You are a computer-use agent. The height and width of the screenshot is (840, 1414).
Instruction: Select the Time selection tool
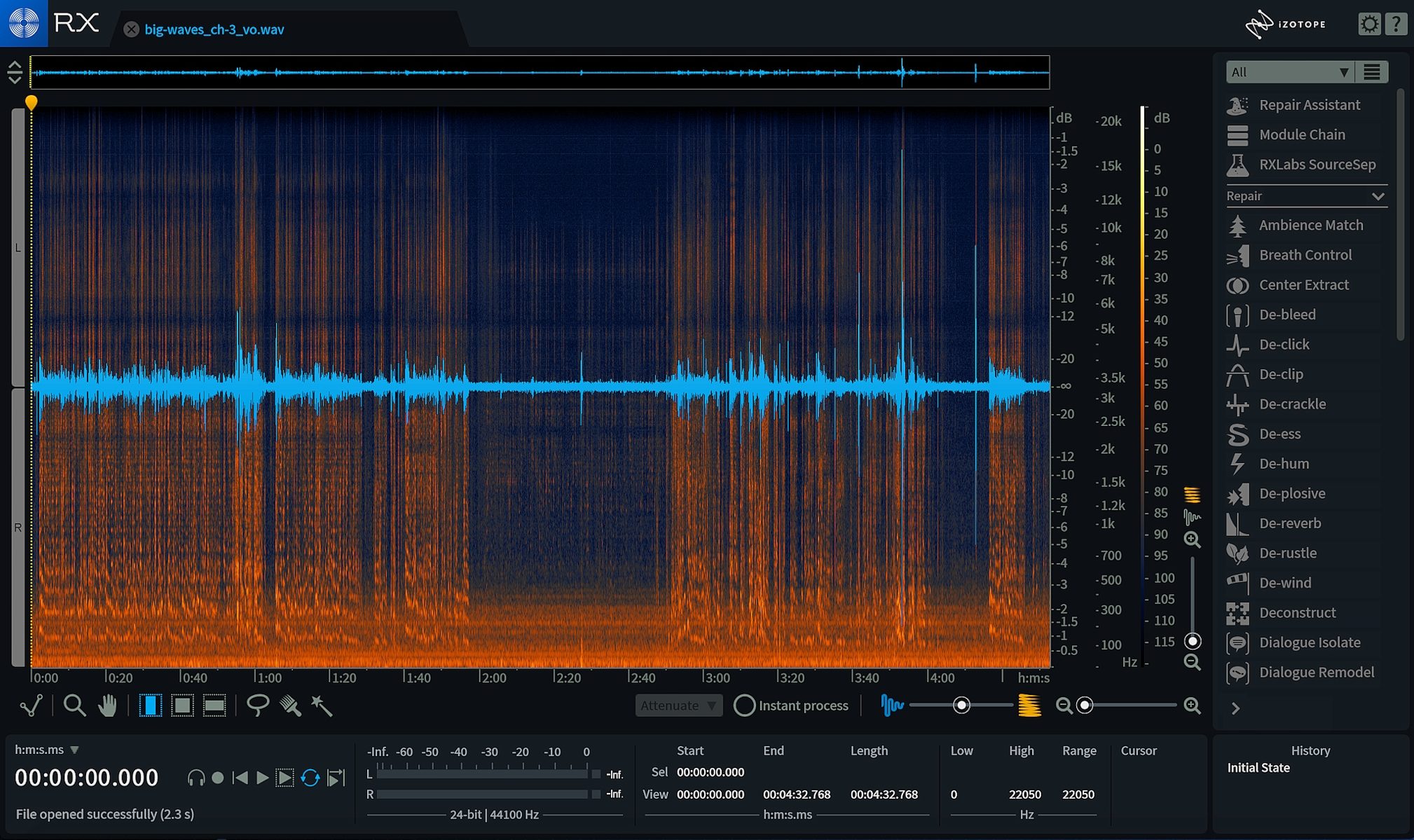[150, 705]
